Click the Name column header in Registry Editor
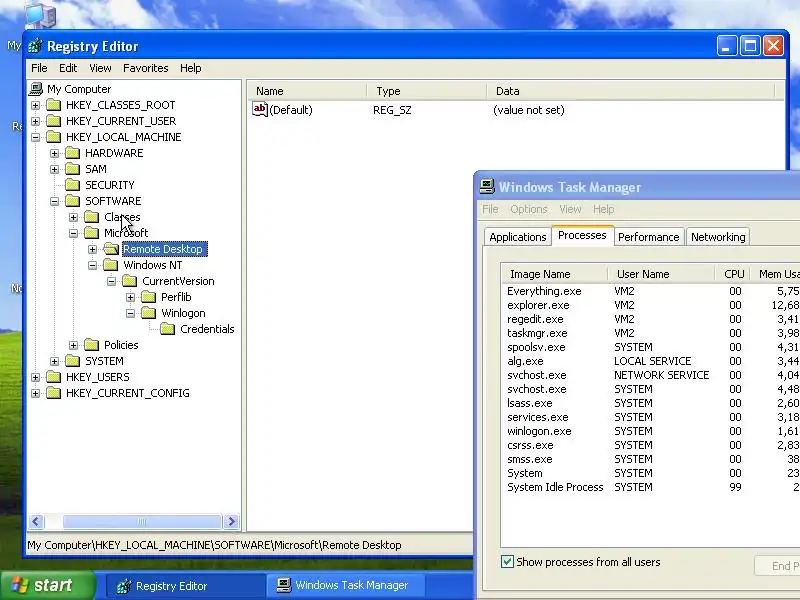 tap(307, 91)
